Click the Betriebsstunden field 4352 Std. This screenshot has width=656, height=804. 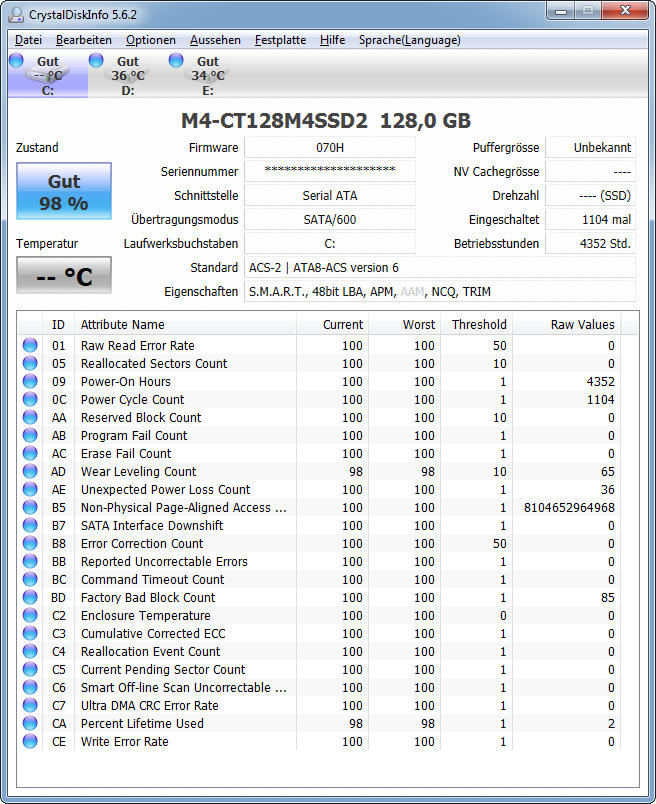590,244
